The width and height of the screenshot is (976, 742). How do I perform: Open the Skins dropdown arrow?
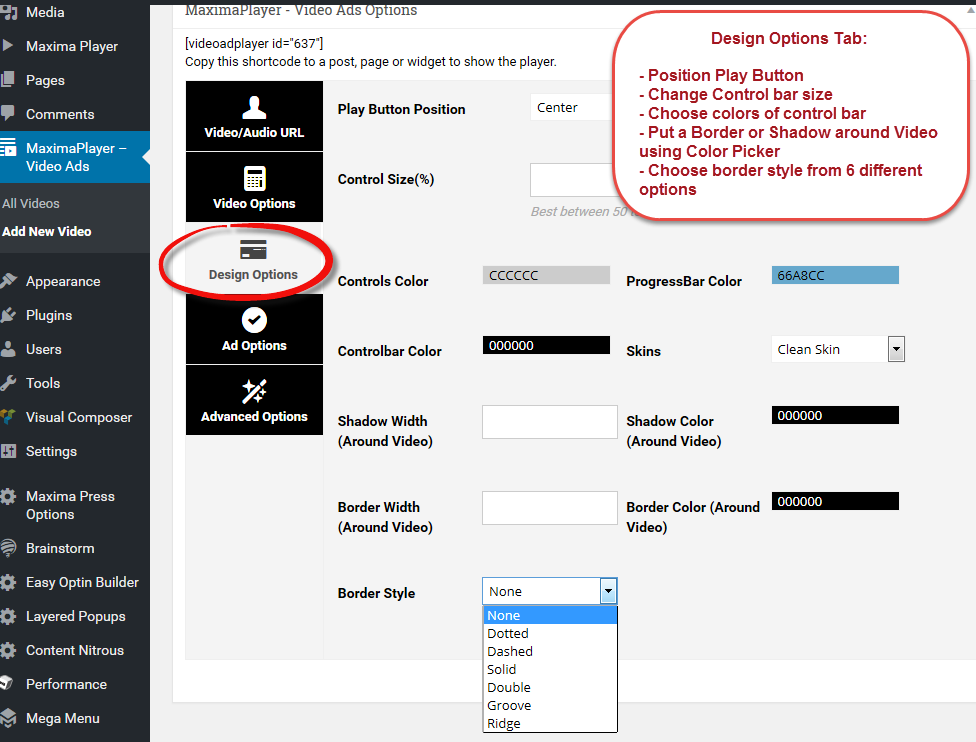[896, 349]
